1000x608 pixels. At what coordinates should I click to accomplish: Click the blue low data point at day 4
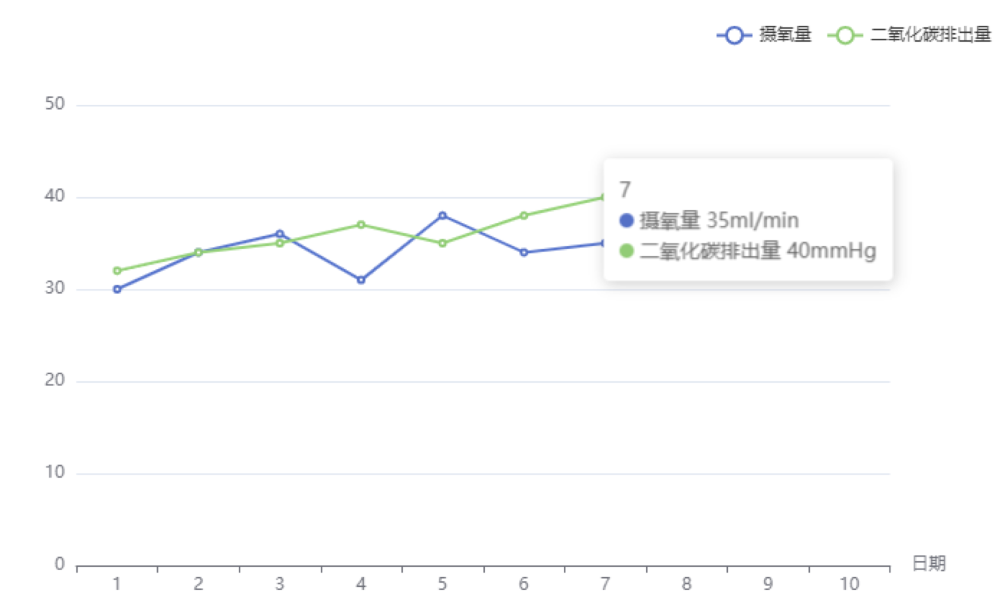tap(361, 280)
